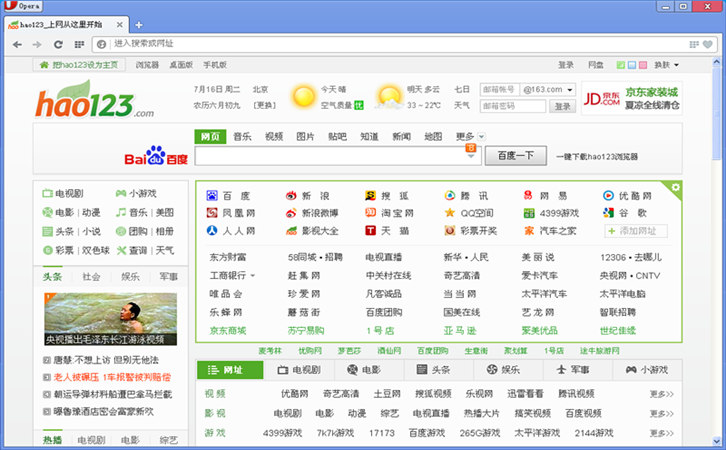The image size is (726, 450).
Task: Expand the 工商银行 bank dropdown
Action: [232, 275]
